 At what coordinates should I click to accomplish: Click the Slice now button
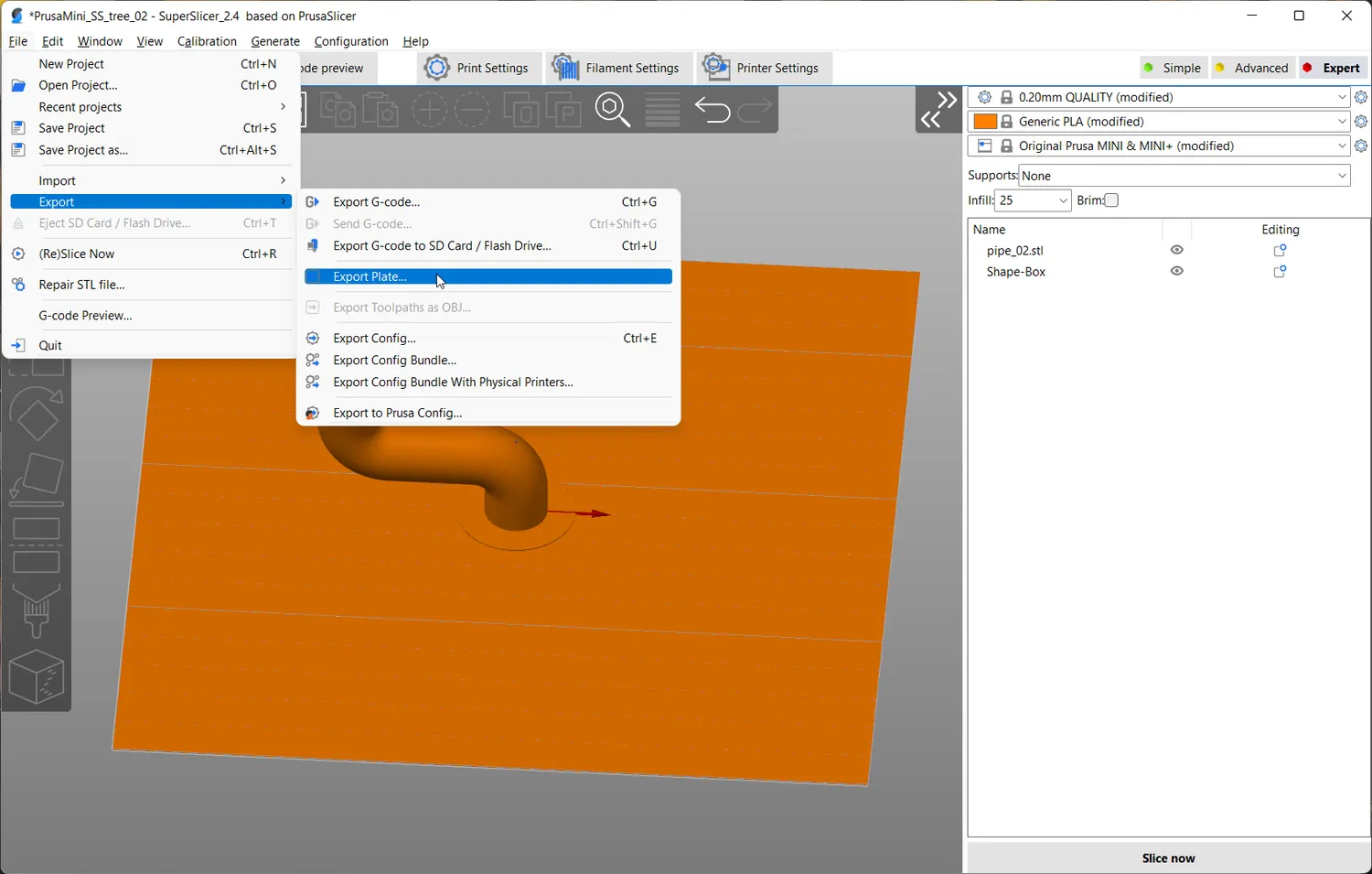click(x=1168, y=858)
